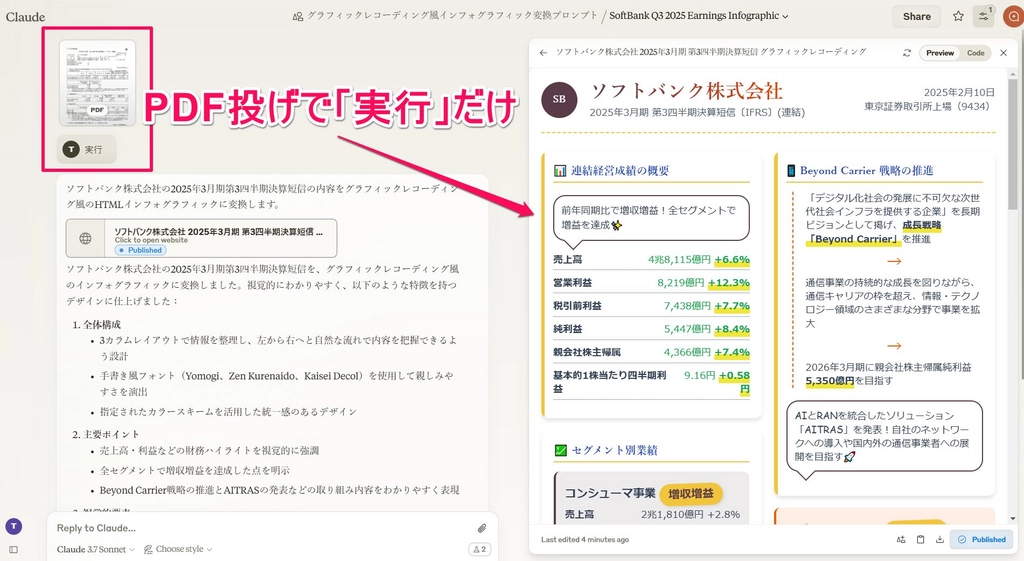Image resolution: width=1024 pixels, height=561 pixels.
Task: Click the AITRAS speech bubble text
Action: click(884, 436)
